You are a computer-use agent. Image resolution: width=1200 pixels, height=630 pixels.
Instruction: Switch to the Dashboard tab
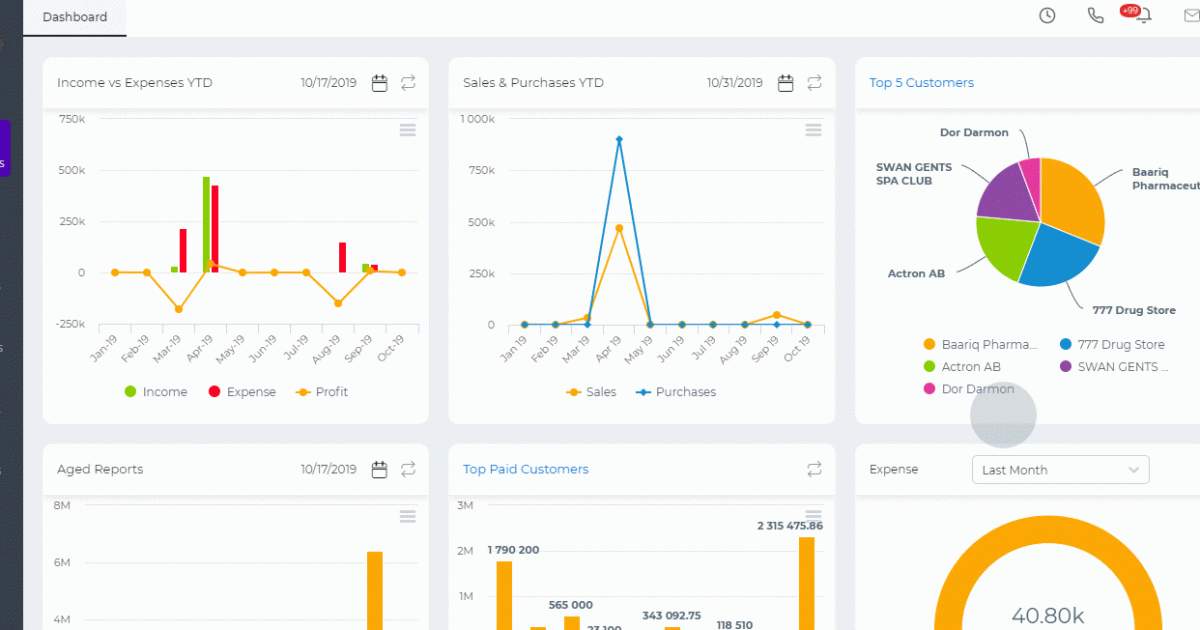pyautogui.click(x=75, y=17)
